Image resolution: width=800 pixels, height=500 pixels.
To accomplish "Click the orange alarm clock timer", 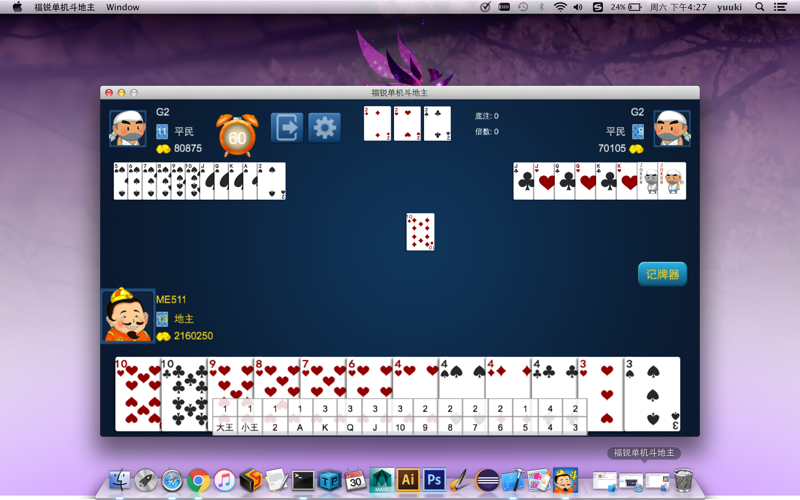I will coord(237,135).
